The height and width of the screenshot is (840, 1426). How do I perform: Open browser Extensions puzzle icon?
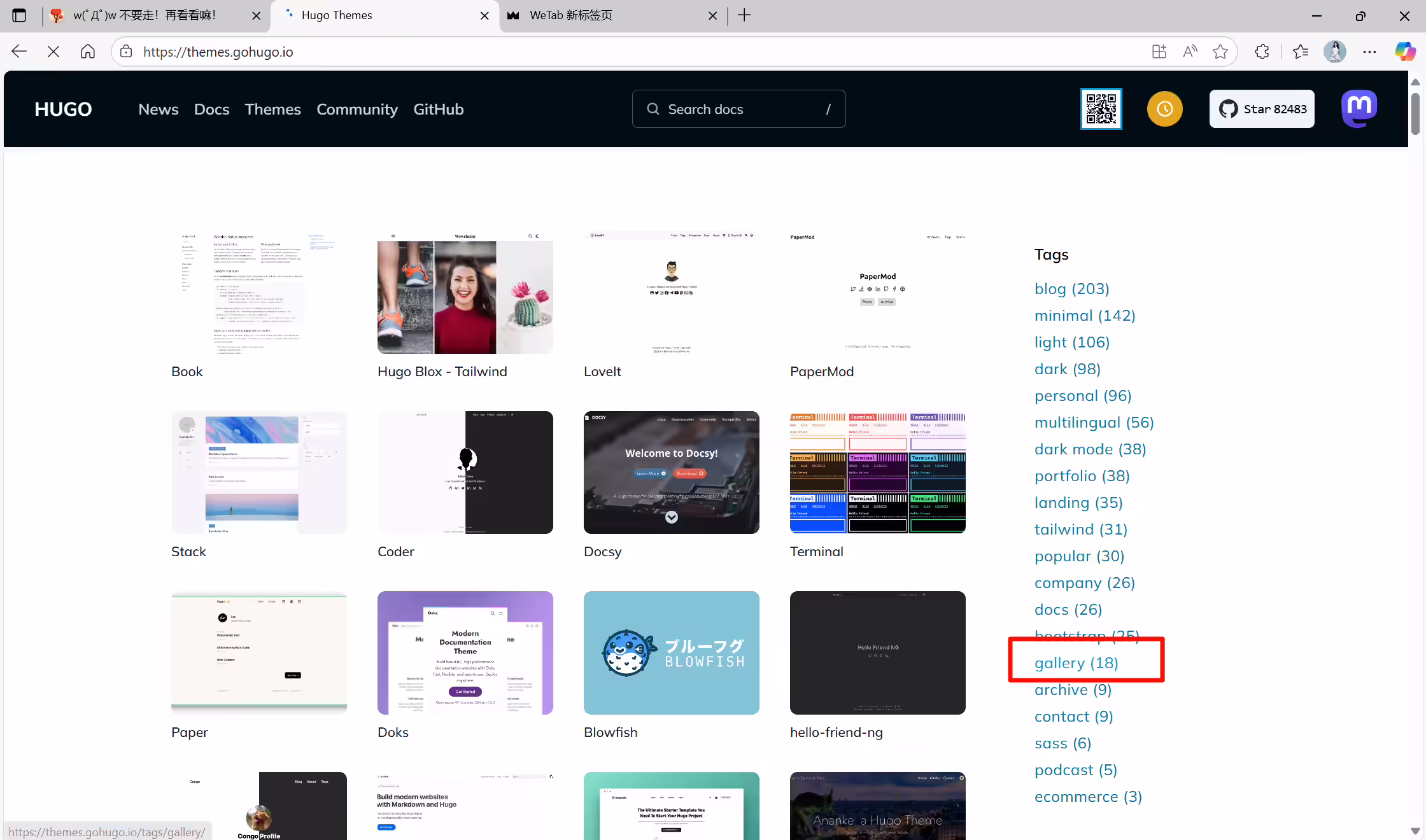point(1262,52)
